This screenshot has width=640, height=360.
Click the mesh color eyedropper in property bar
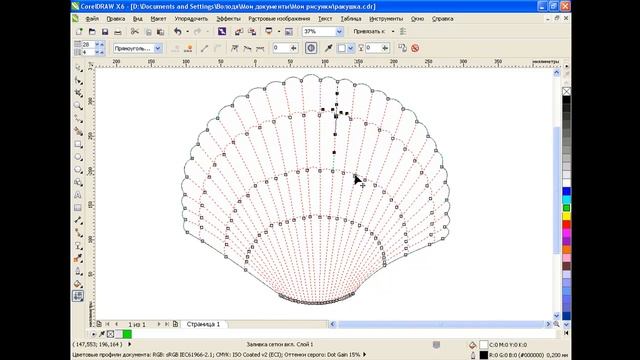(x=329, y=48)
